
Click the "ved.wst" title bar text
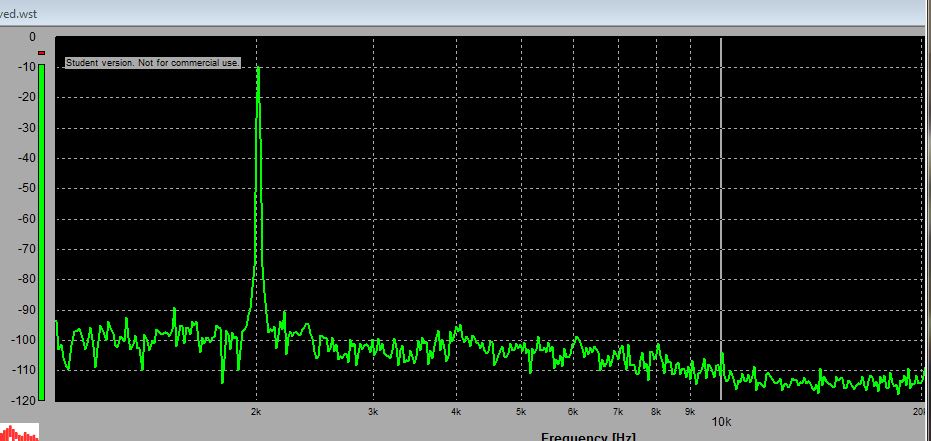[20, 14]
